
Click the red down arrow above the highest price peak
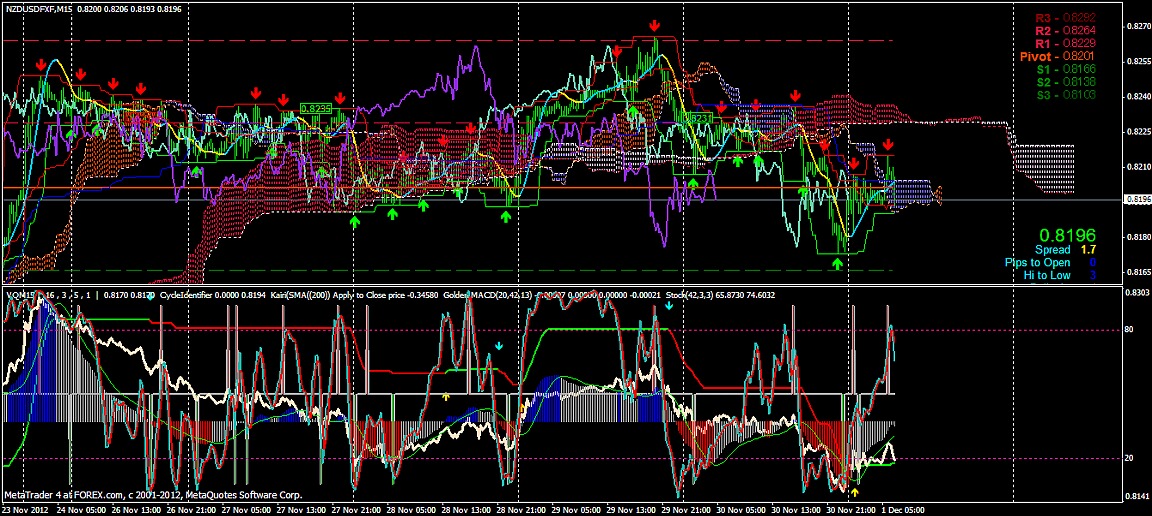654,25
